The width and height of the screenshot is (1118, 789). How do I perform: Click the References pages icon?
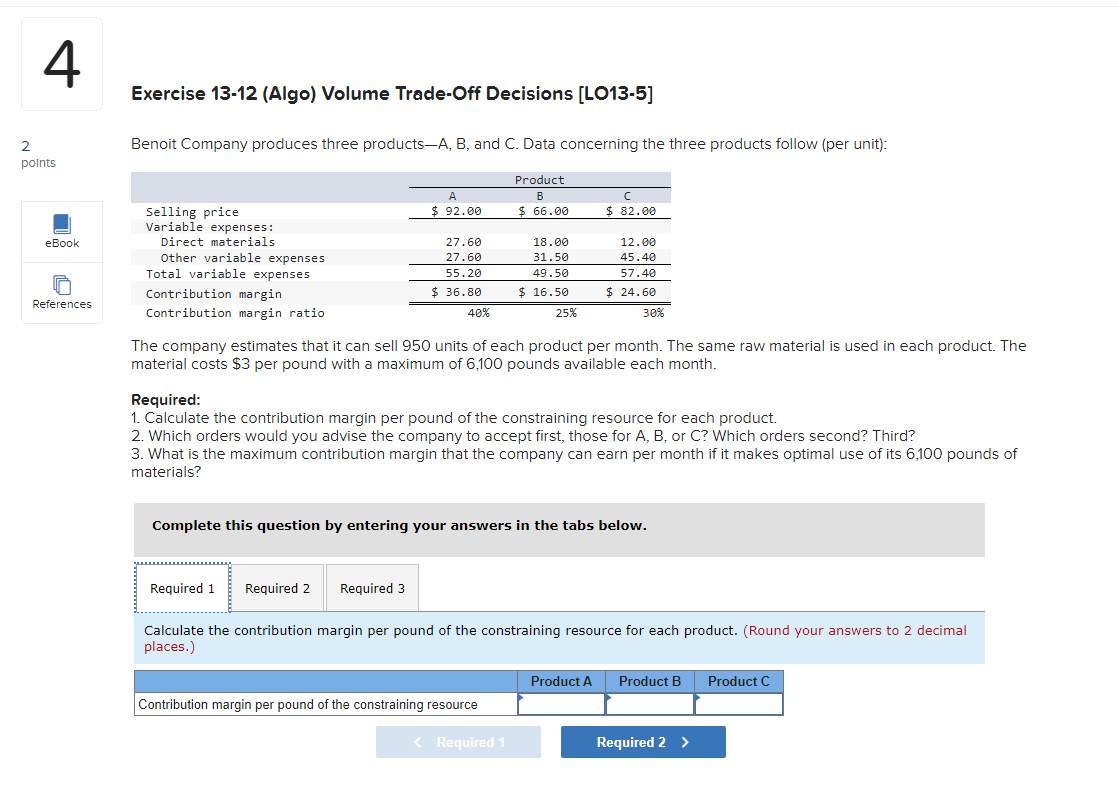point(61,284)
